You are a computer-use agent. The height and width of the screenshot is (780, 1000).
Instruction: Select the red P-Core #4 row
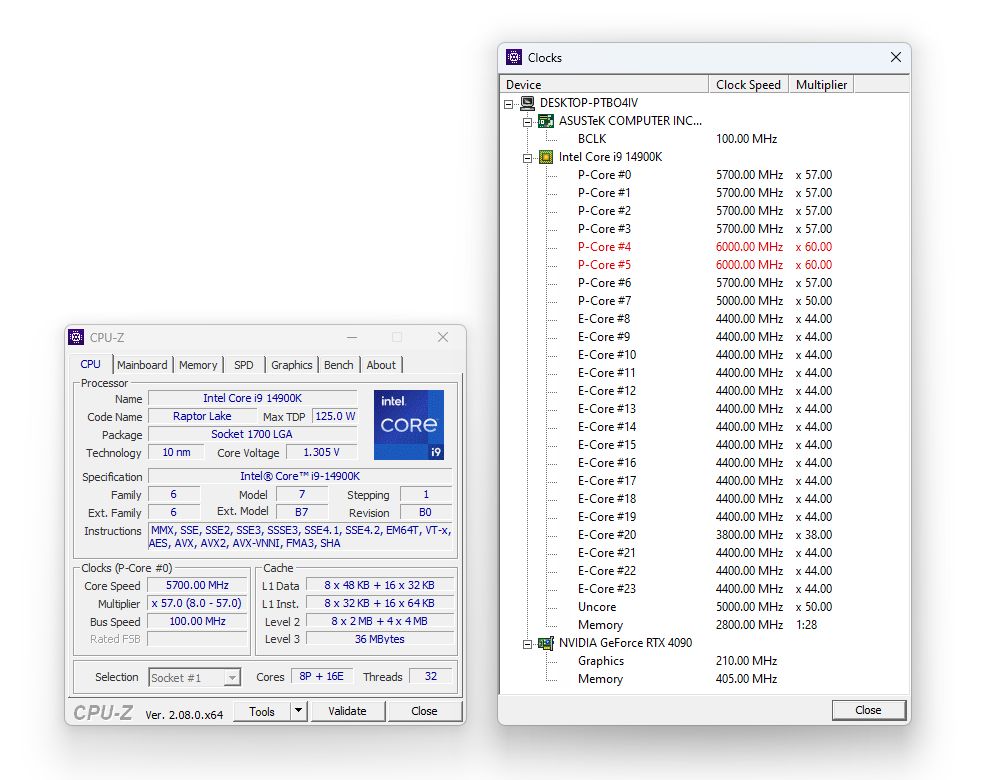[x=704, y=247]
